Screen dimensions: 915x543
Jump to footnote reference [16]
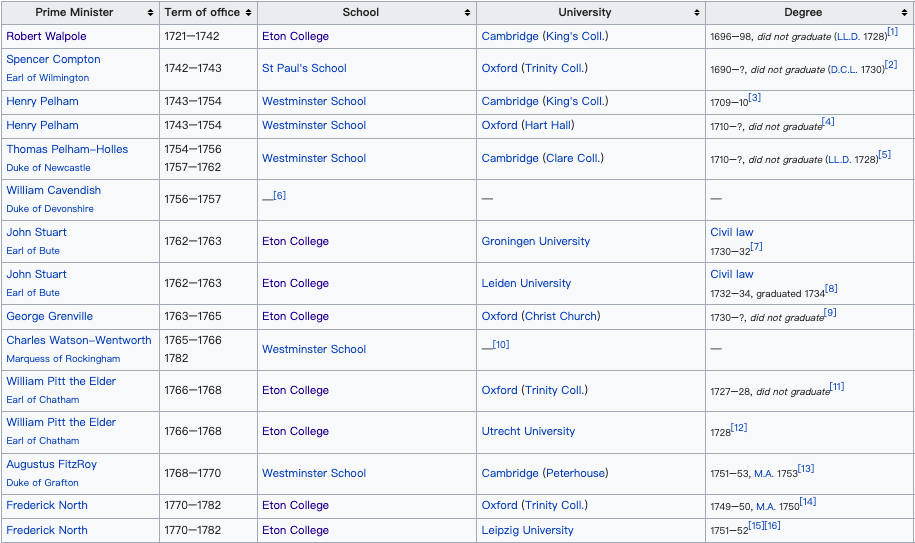click(x=773, y=526)
